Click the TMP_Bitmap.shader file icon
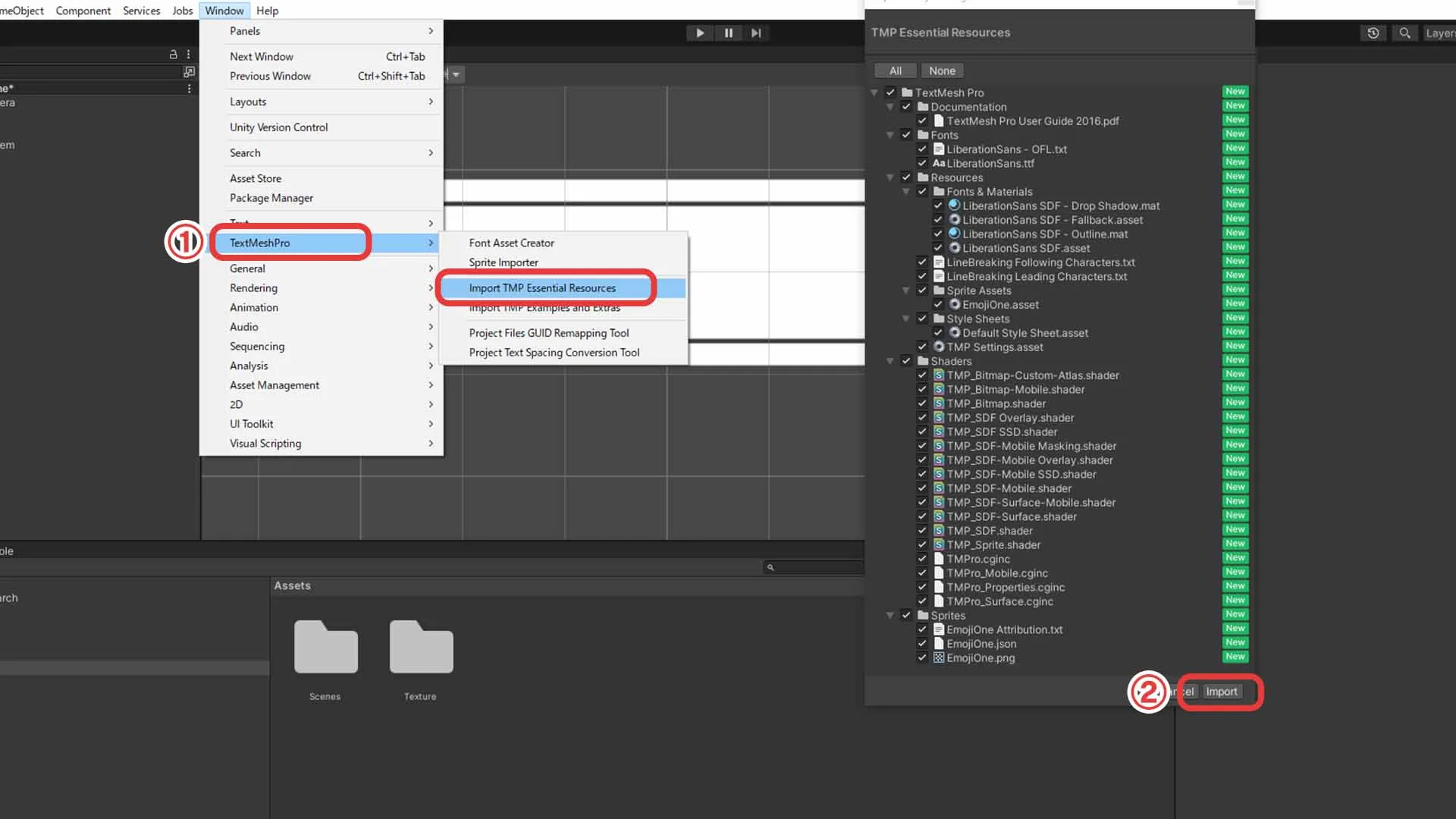This screenshot has height=819, width=1456. point(939,403)
